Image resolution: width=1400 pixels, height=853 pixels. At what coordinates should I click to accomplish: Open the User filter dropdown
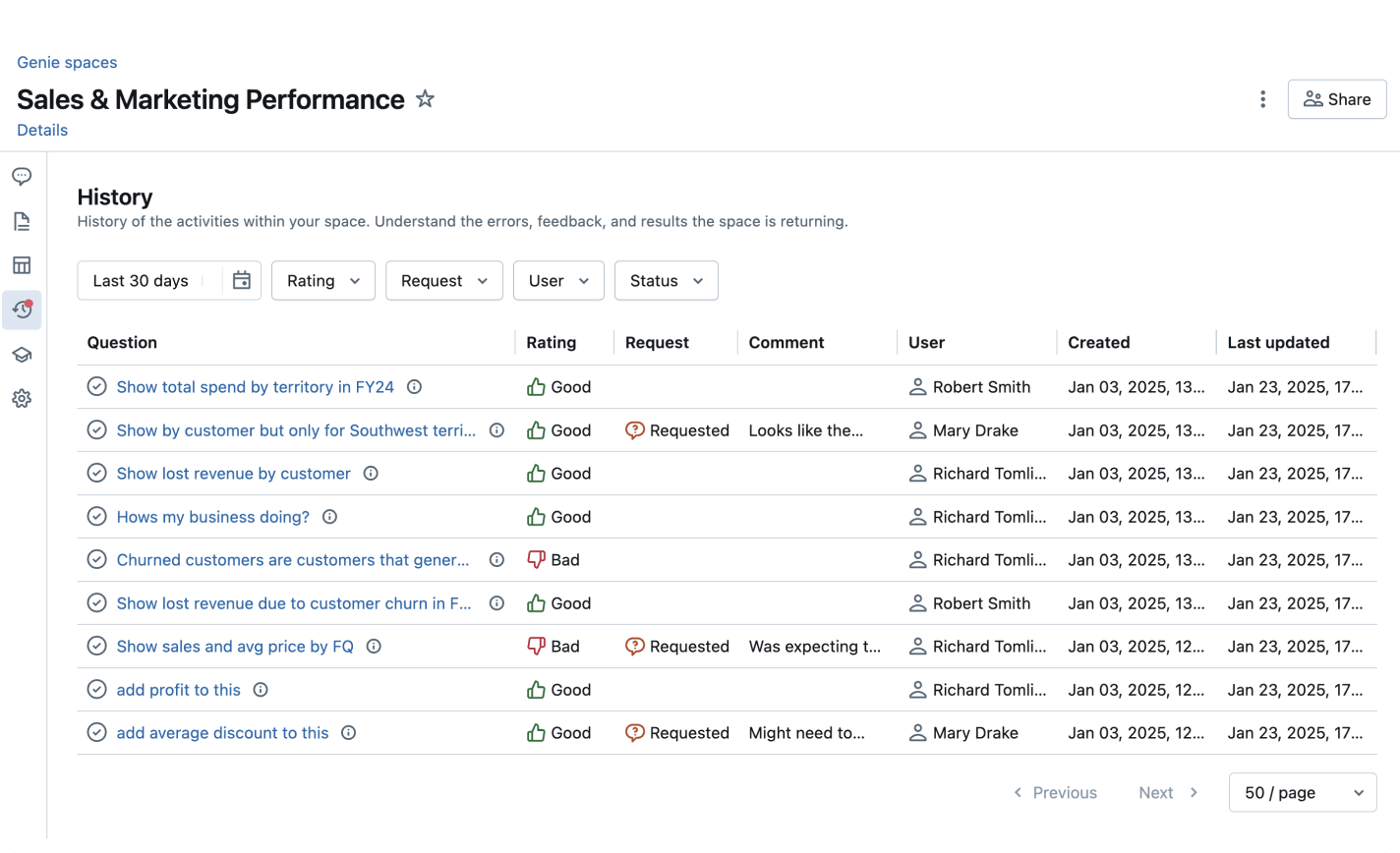(x=558, y=281)
